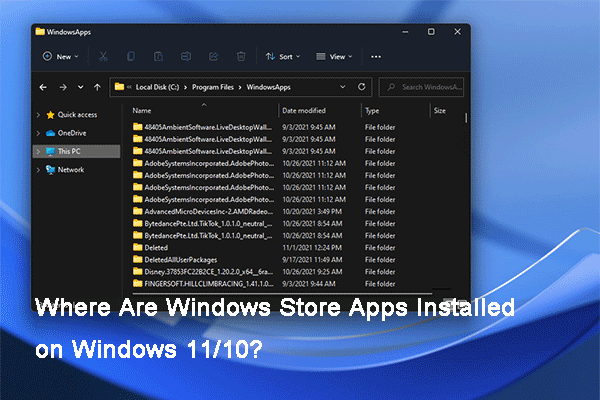
Task: Go up one folder level
Action: tap(98, 87)
